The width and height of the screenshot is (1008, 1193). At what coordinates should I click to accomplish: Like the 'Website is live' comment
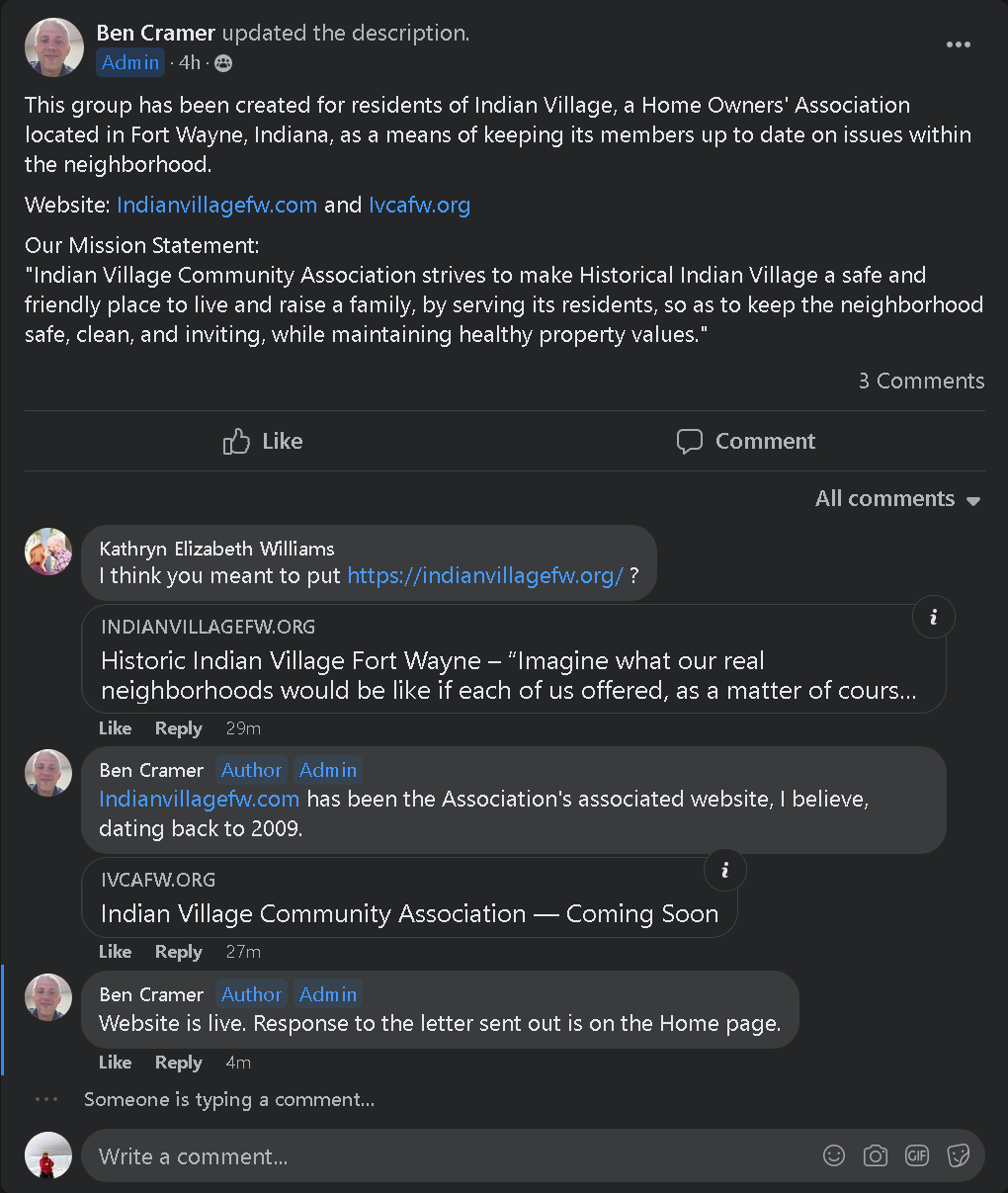(x=115, y=1063)
